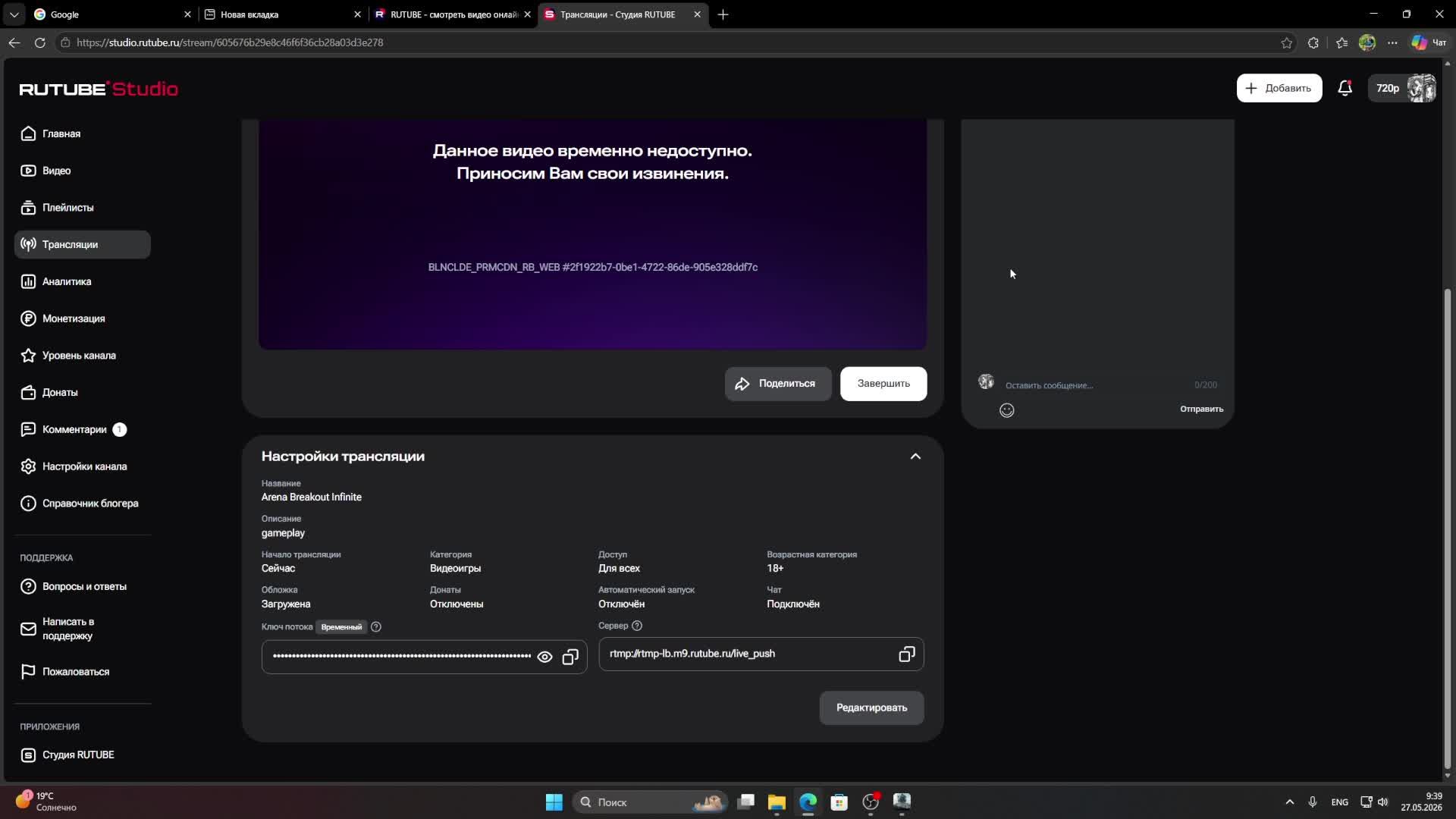Click the Добавить button
This screenshot has width=1456, height=819.
coord(1279,89)
